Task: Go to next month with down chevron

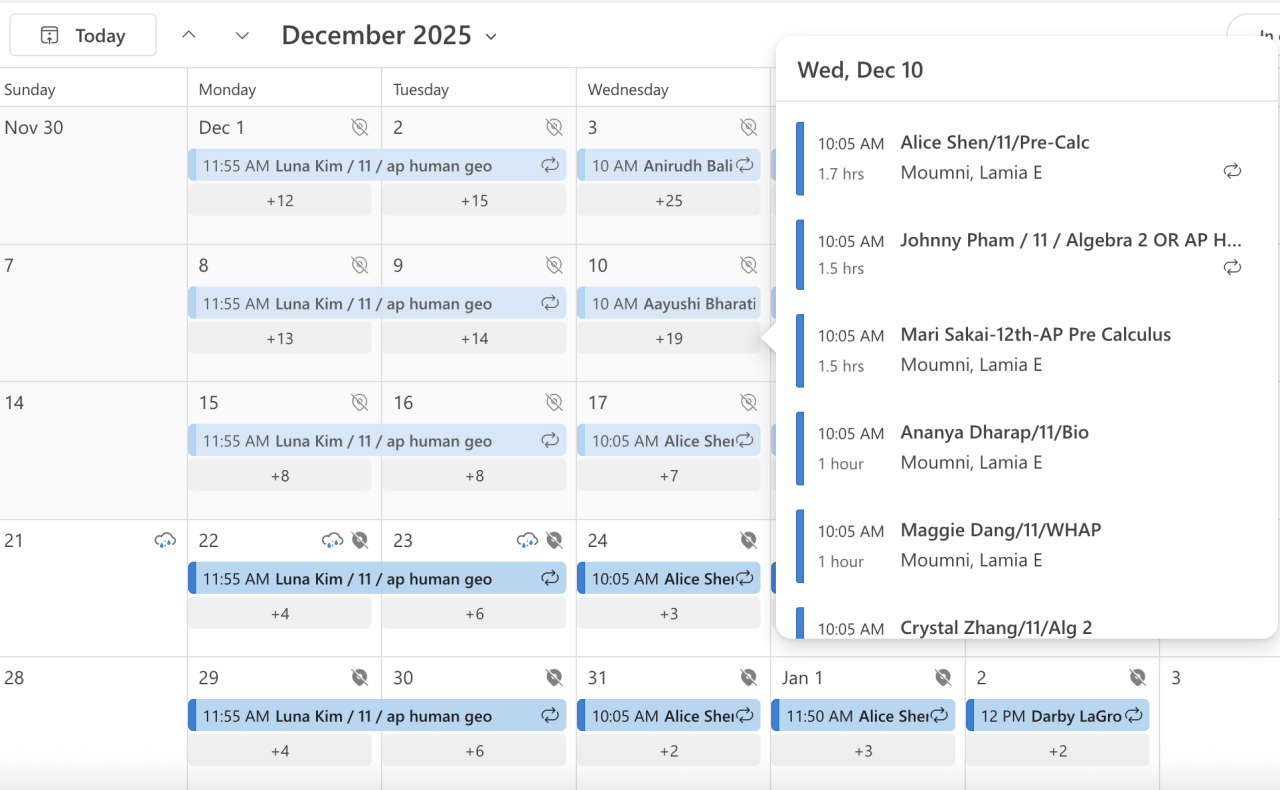Action: (242, 36)
